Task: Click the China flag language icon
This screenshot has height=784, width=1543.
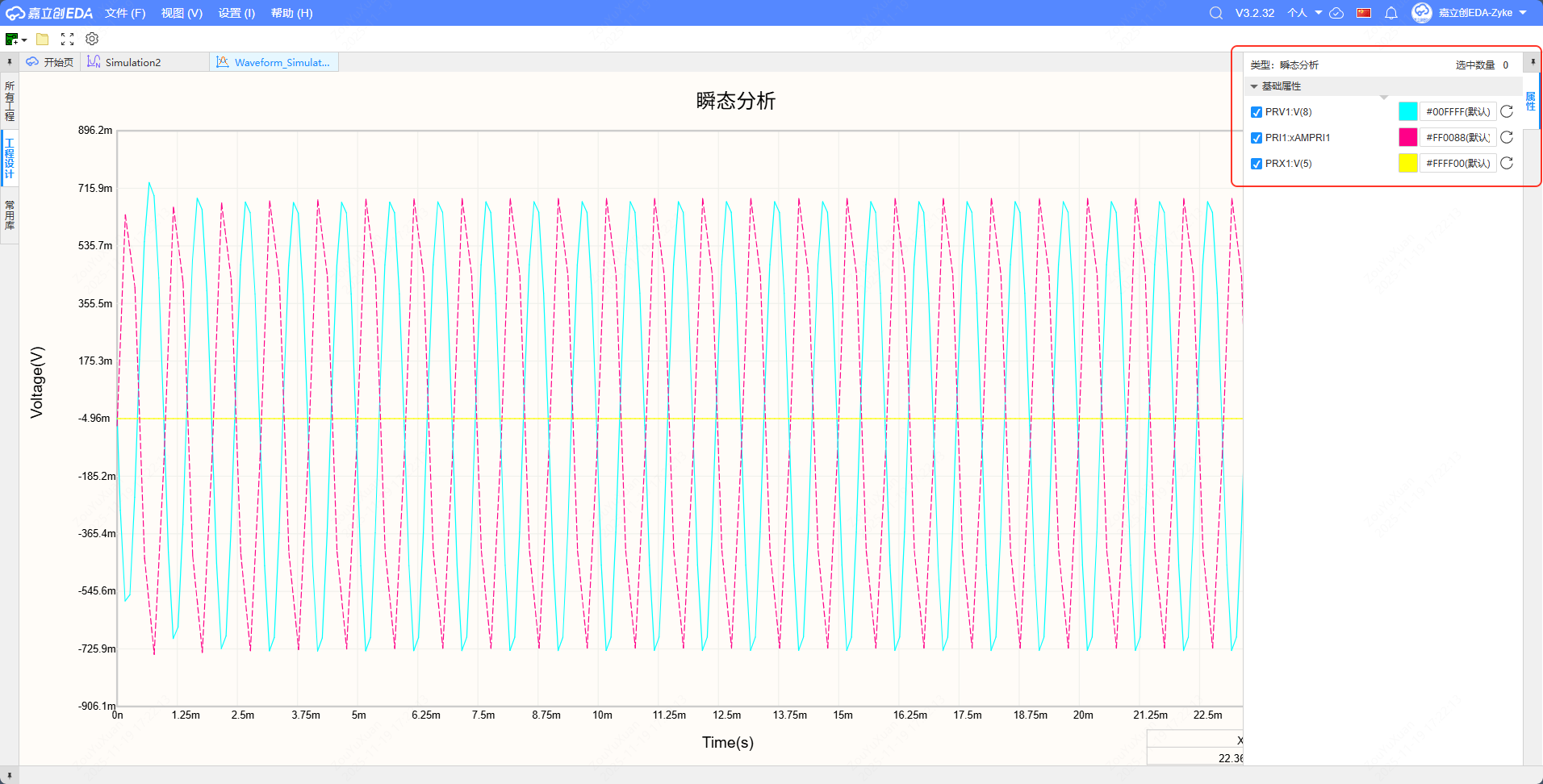Action: click(1364, 13)
